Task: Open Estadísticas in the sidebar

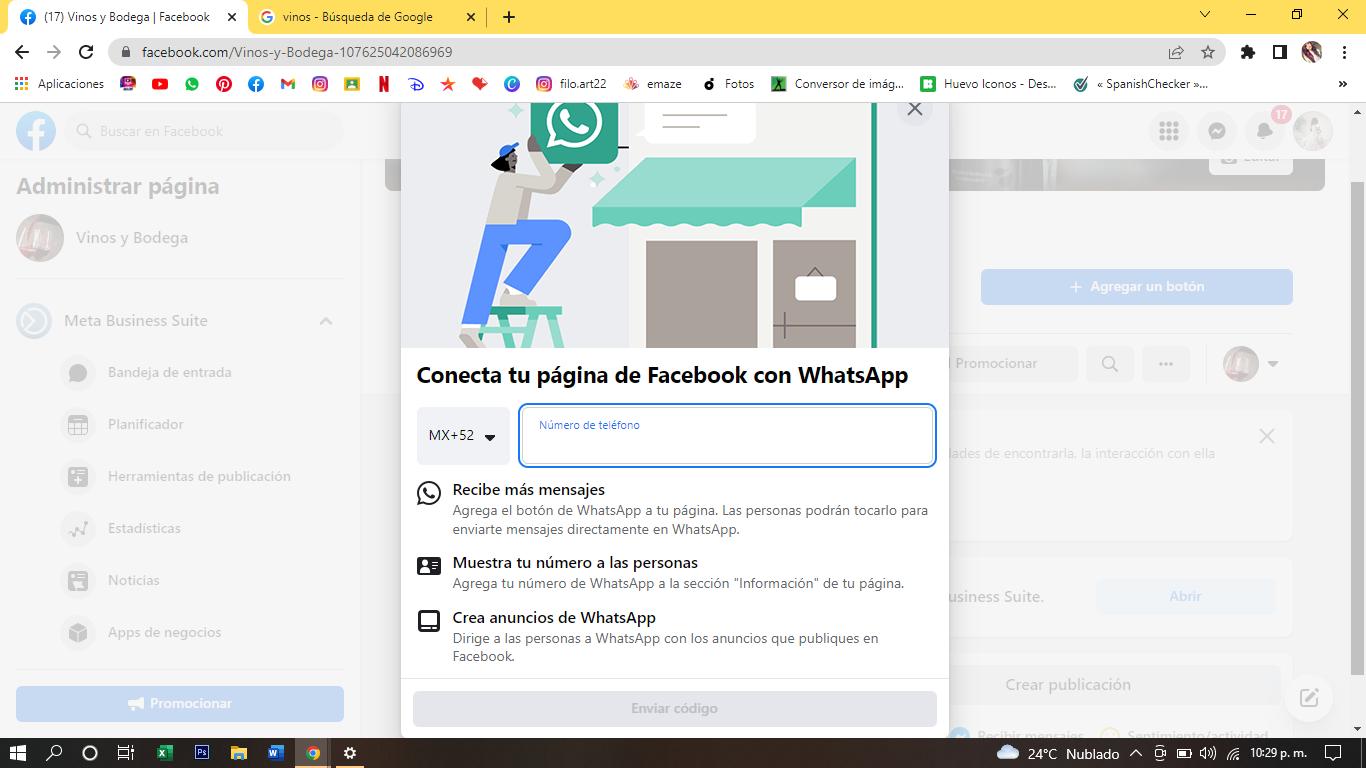Action: point(144,528)
